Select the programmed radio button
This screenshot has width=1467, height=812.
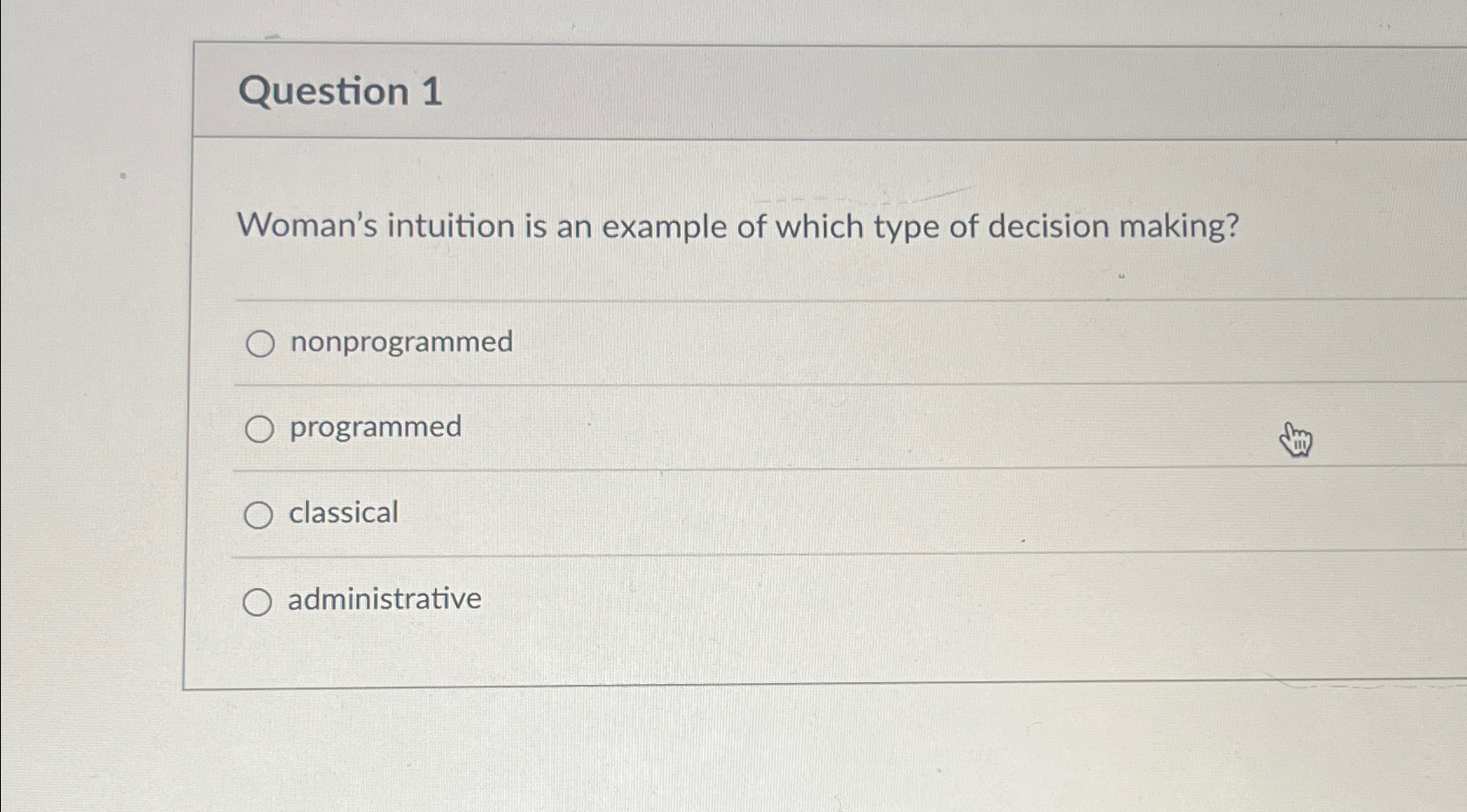[260, 429]
